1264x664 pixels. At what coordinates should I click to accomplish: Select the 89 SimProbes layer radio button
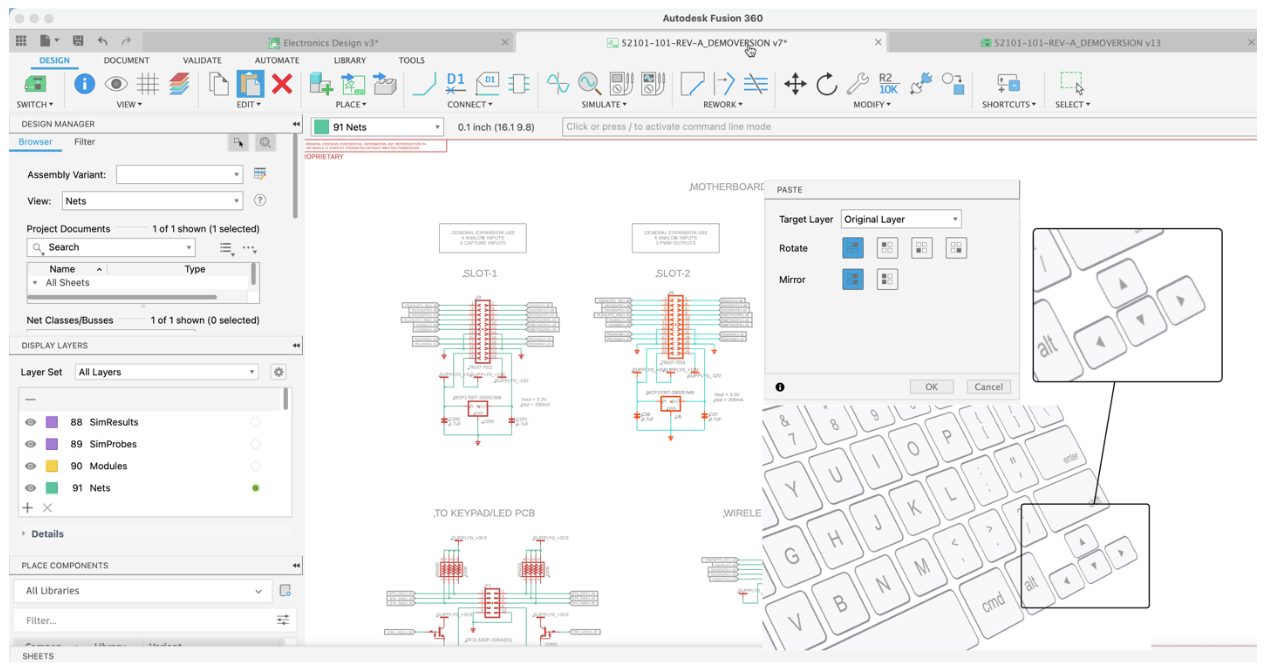(x=255, y=444)
